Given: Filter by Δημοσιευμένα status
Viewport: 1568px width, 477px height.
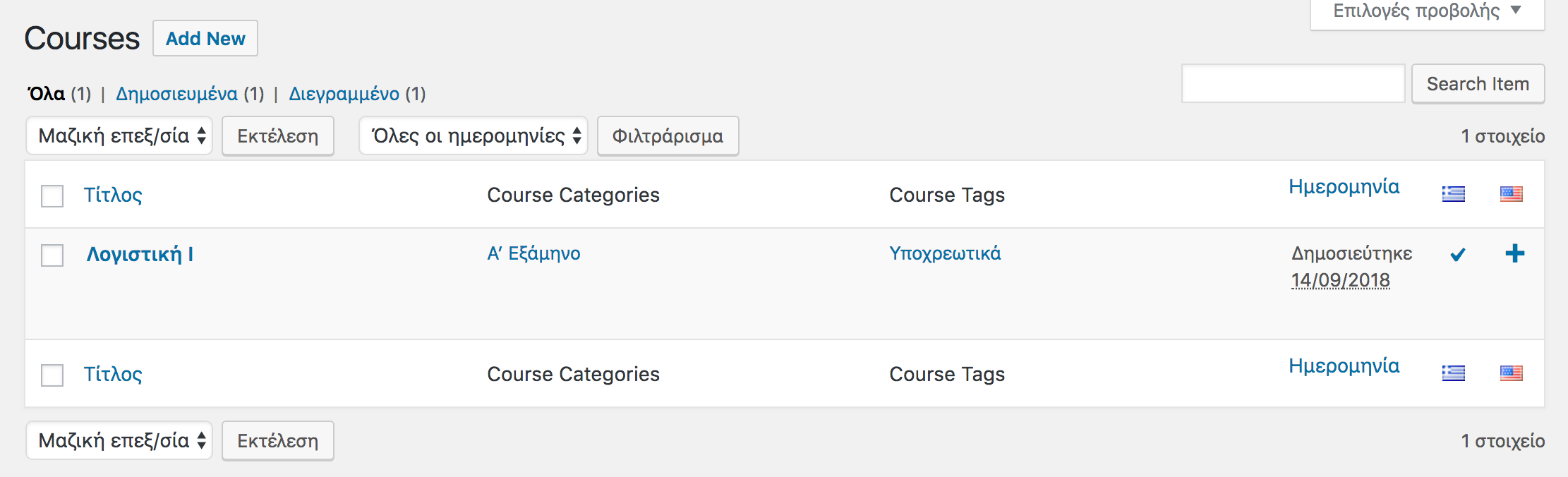Looking at the screenshot, I should (x=176, y=94).
